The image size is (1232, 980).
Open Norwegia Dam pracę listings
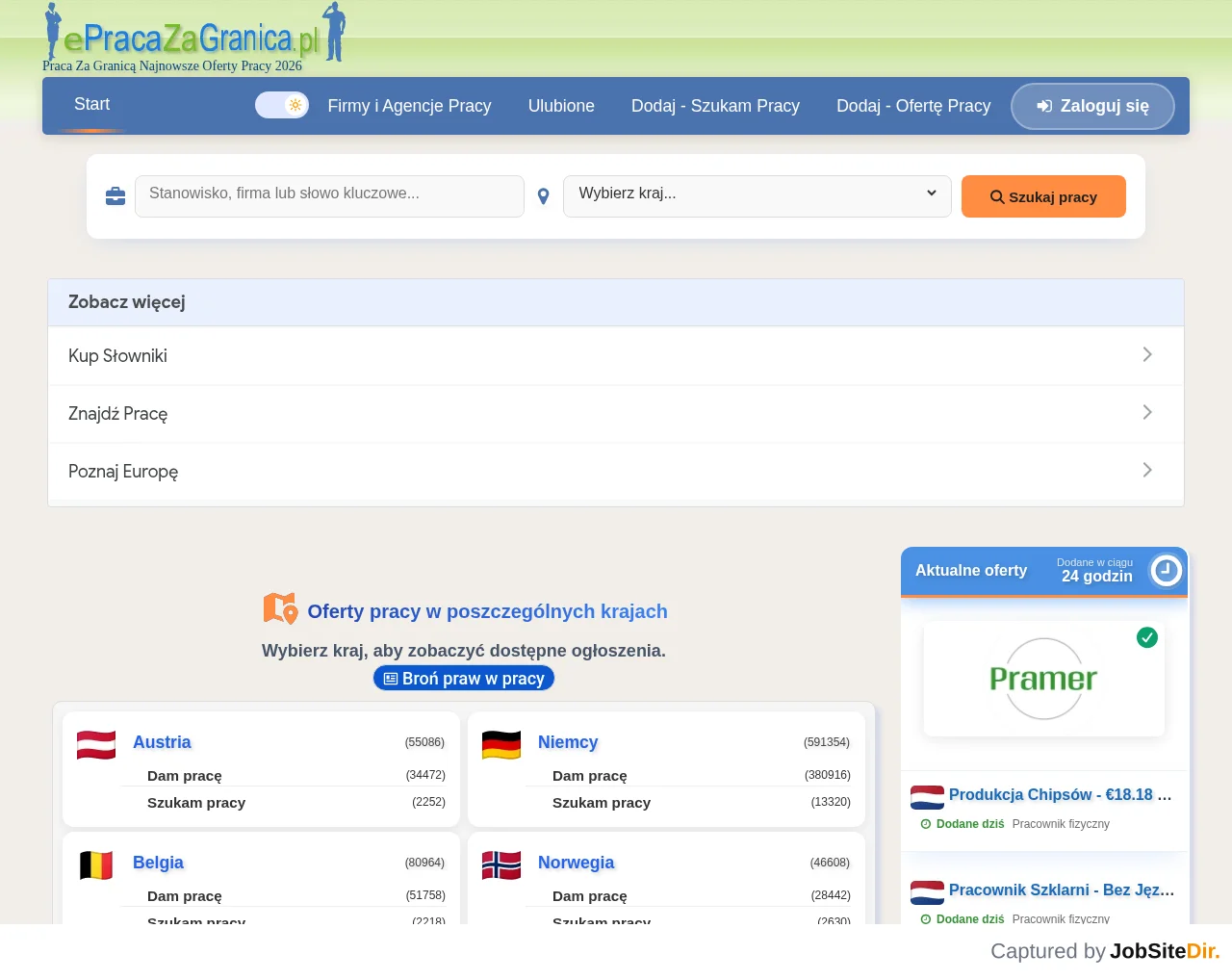coord(589,896)
